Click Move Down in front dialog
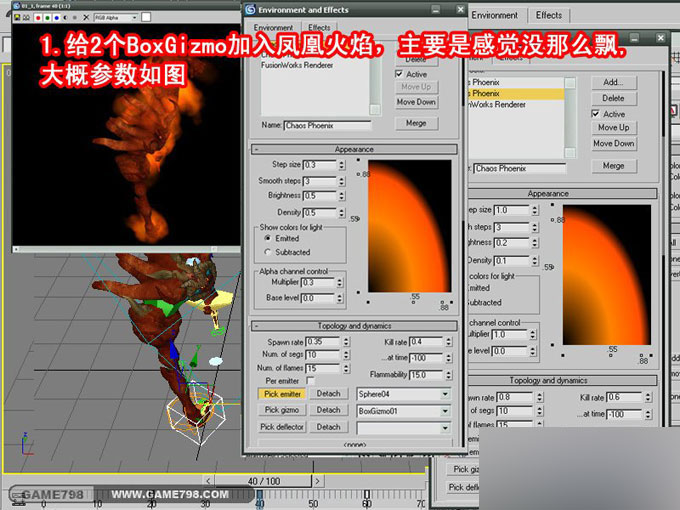 [416, 102]
